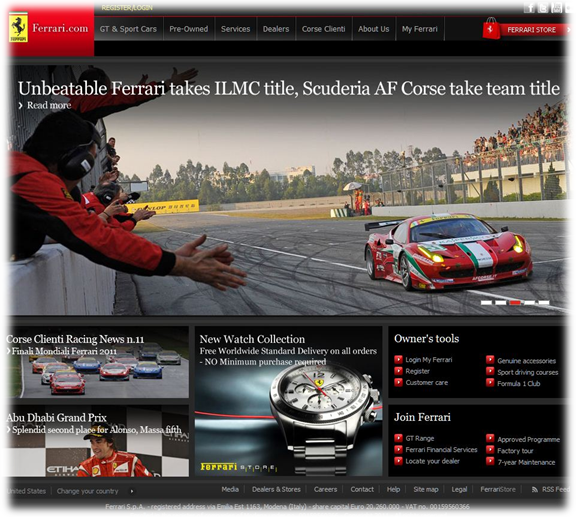Open the About Us menu
The width and height of the screenshot is (576, 517).
click(374, 29)
